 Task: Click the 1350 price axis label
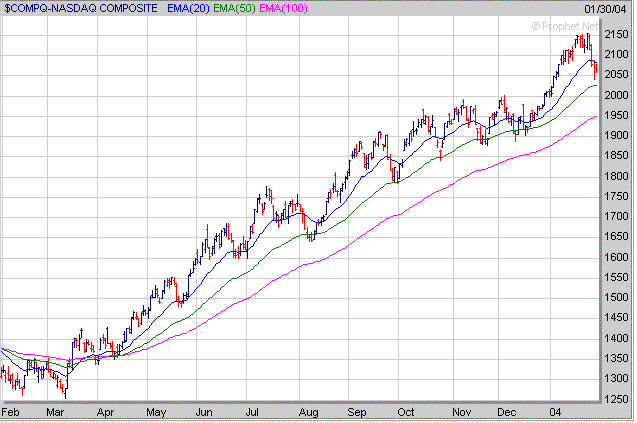(x=616, y=358)
